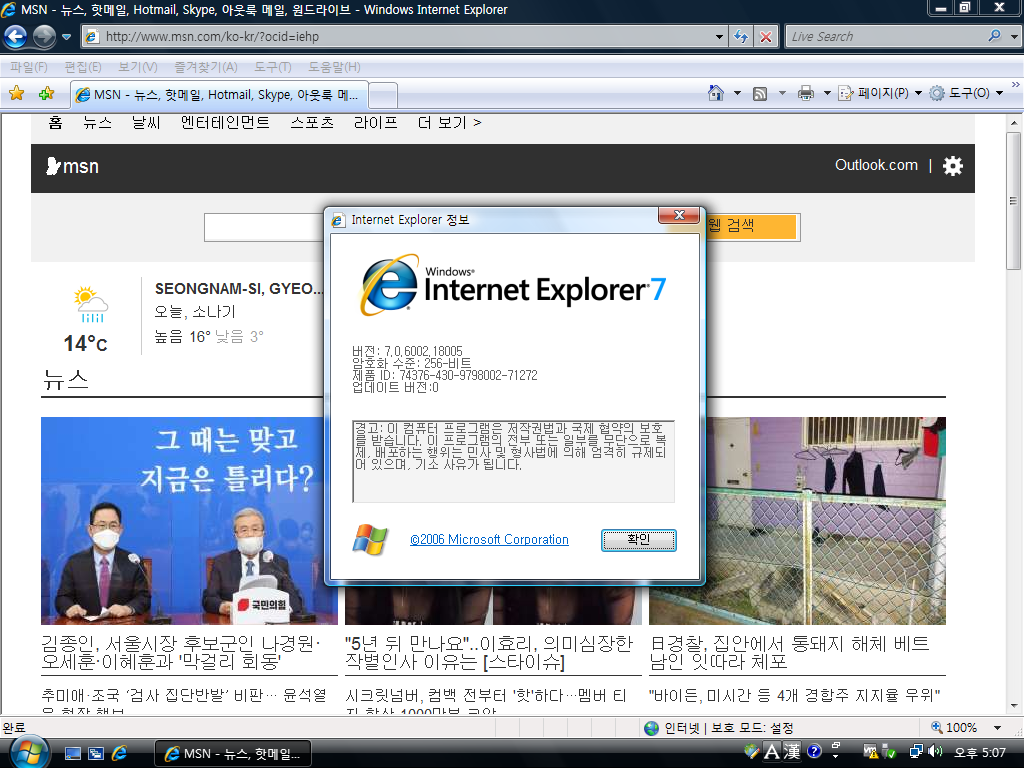Open the recent pages dropdown arrow
1024x768 pixels.
pos(66,37)
